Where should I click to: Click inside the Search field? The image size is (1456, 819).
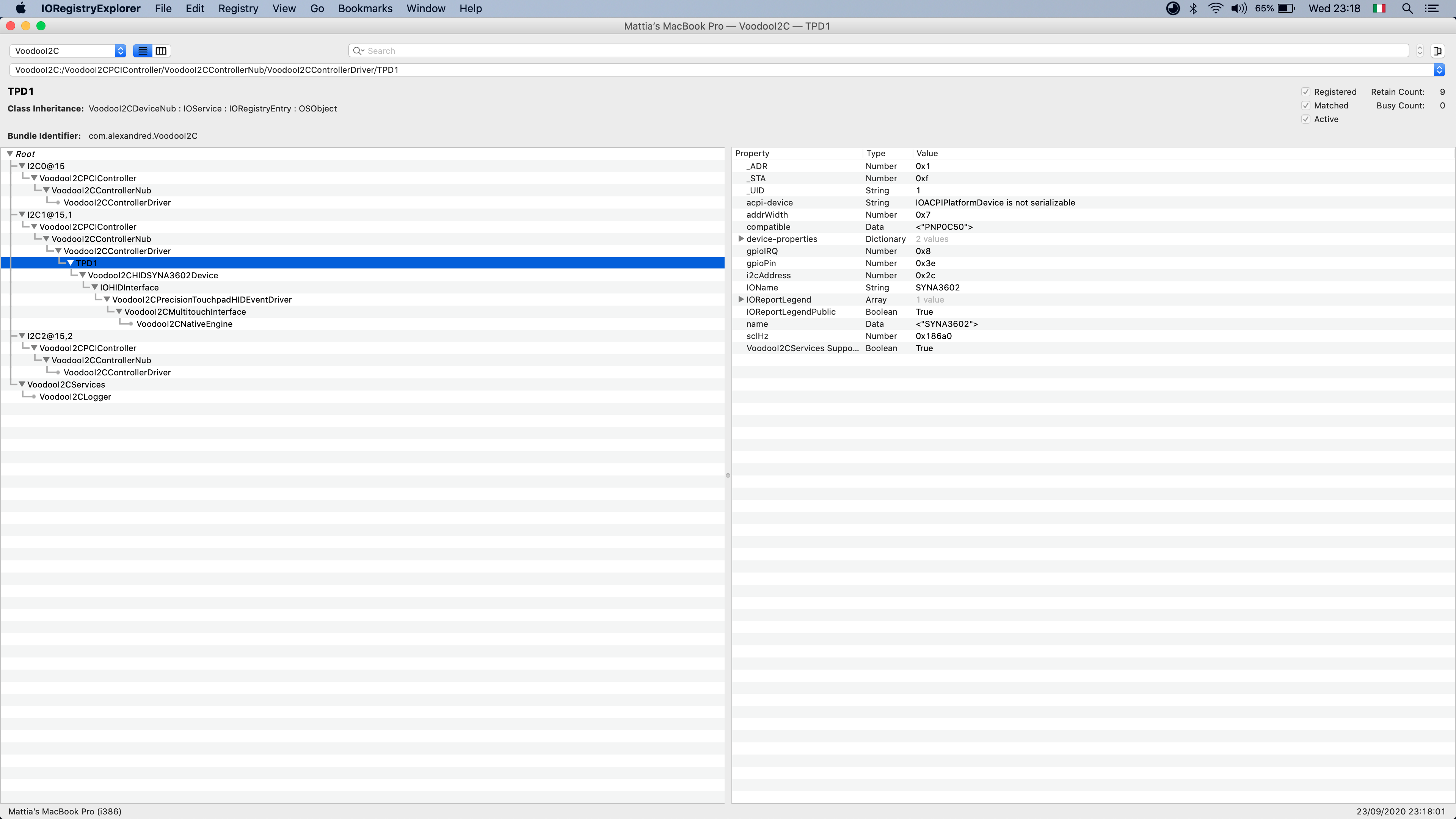(x=848, y=51)
